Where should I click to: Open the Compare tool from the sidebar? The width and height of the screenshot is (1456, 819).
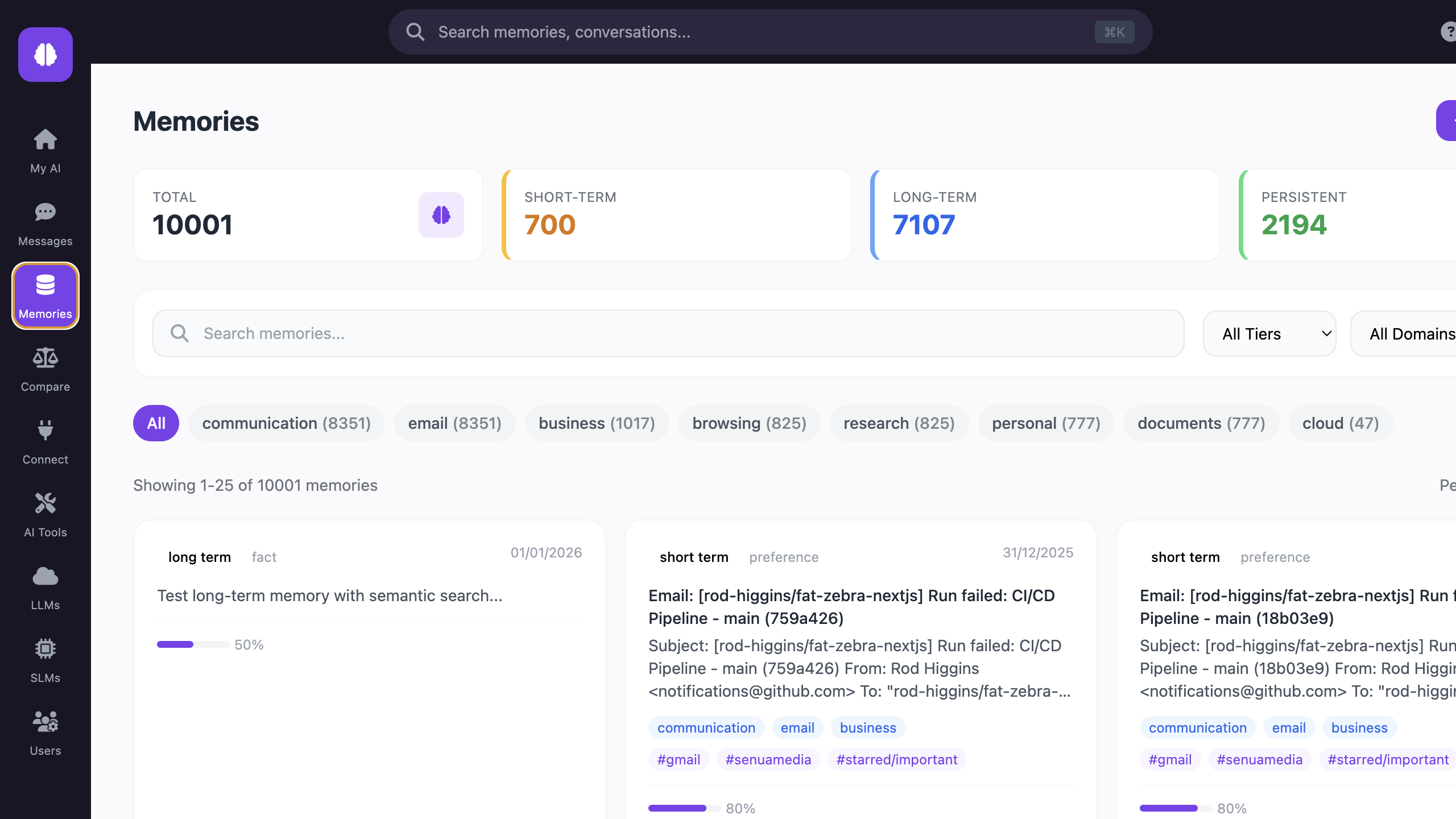pos(45,367)
